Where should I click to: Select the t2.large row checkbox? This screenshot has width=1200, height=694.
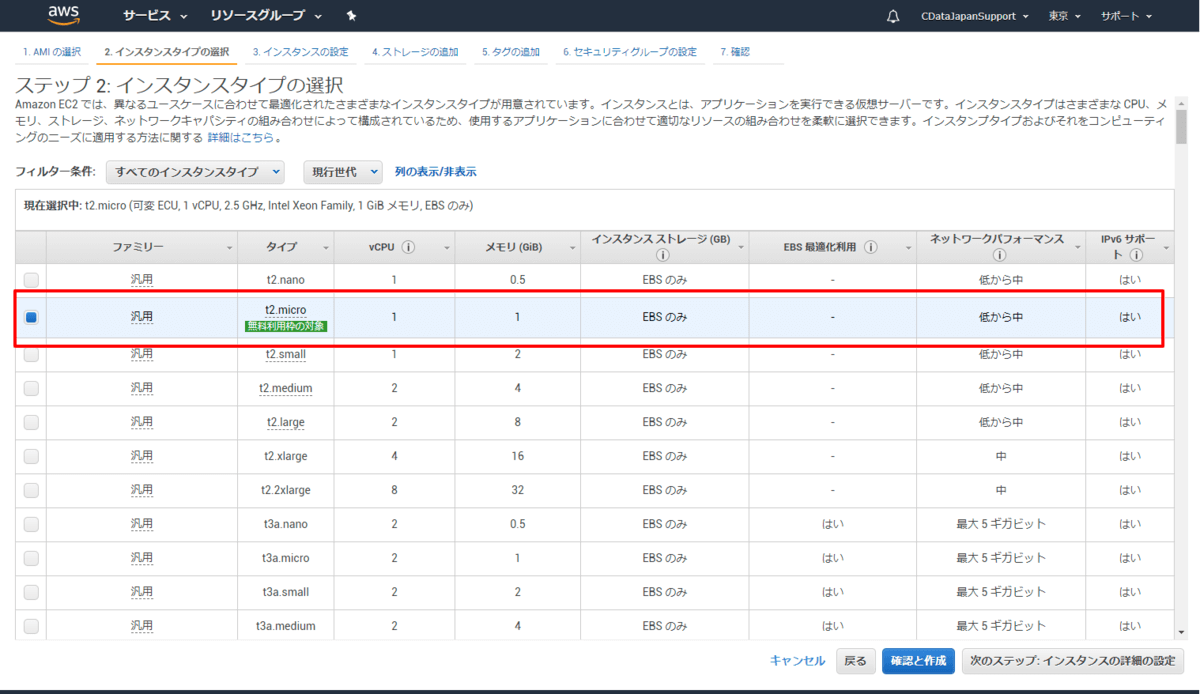31,422
